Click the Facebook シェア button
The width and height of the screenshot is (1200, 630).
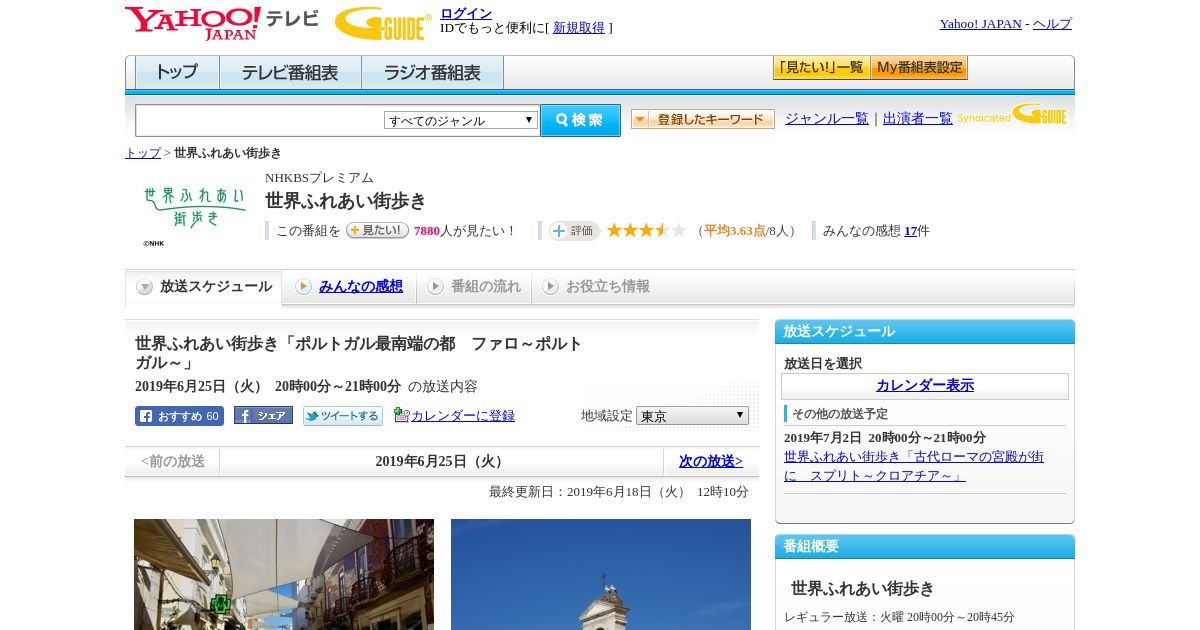(x=263, y=416)
